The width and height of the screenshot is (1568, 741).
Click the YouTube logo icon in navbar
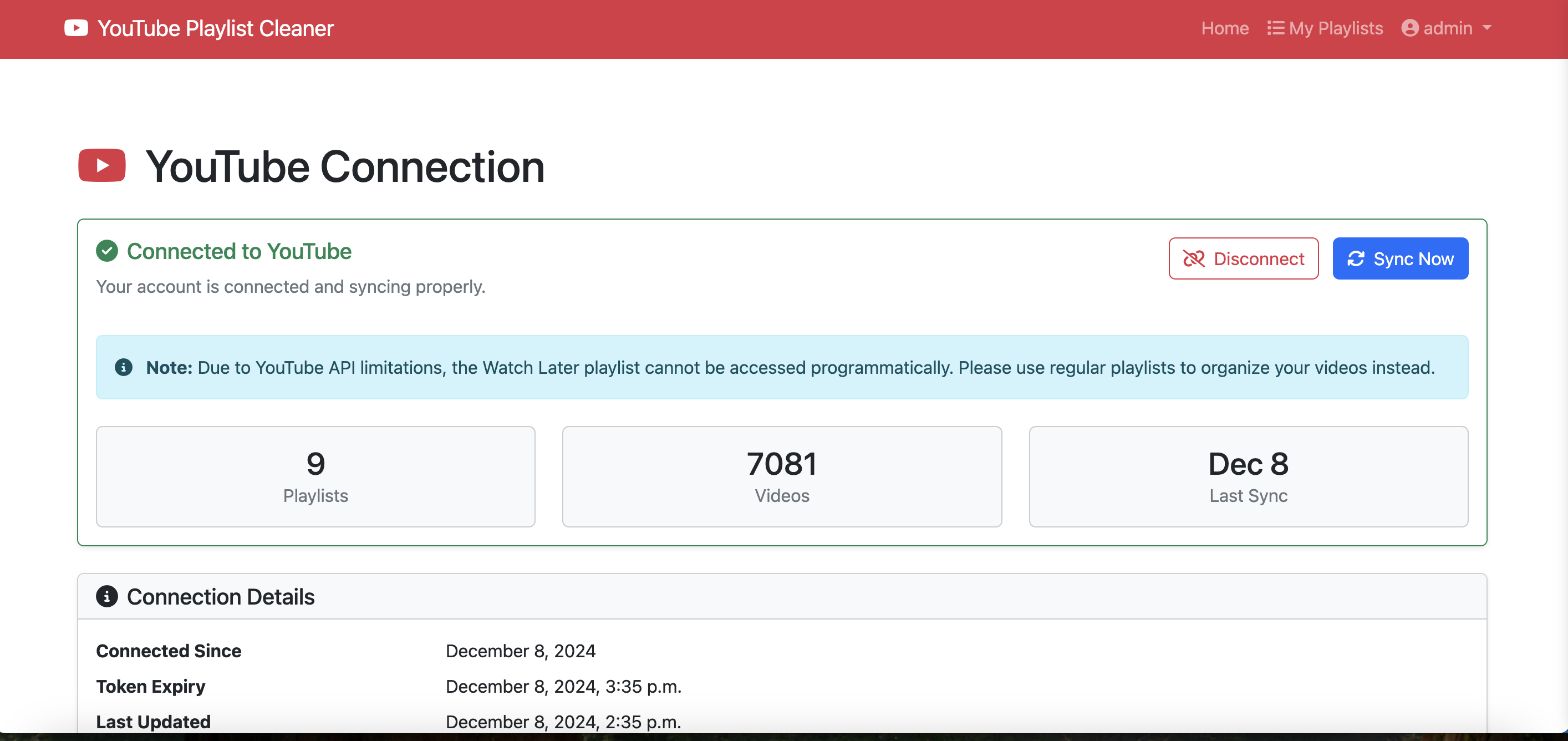pyautogui.click(x=76, y=28)
